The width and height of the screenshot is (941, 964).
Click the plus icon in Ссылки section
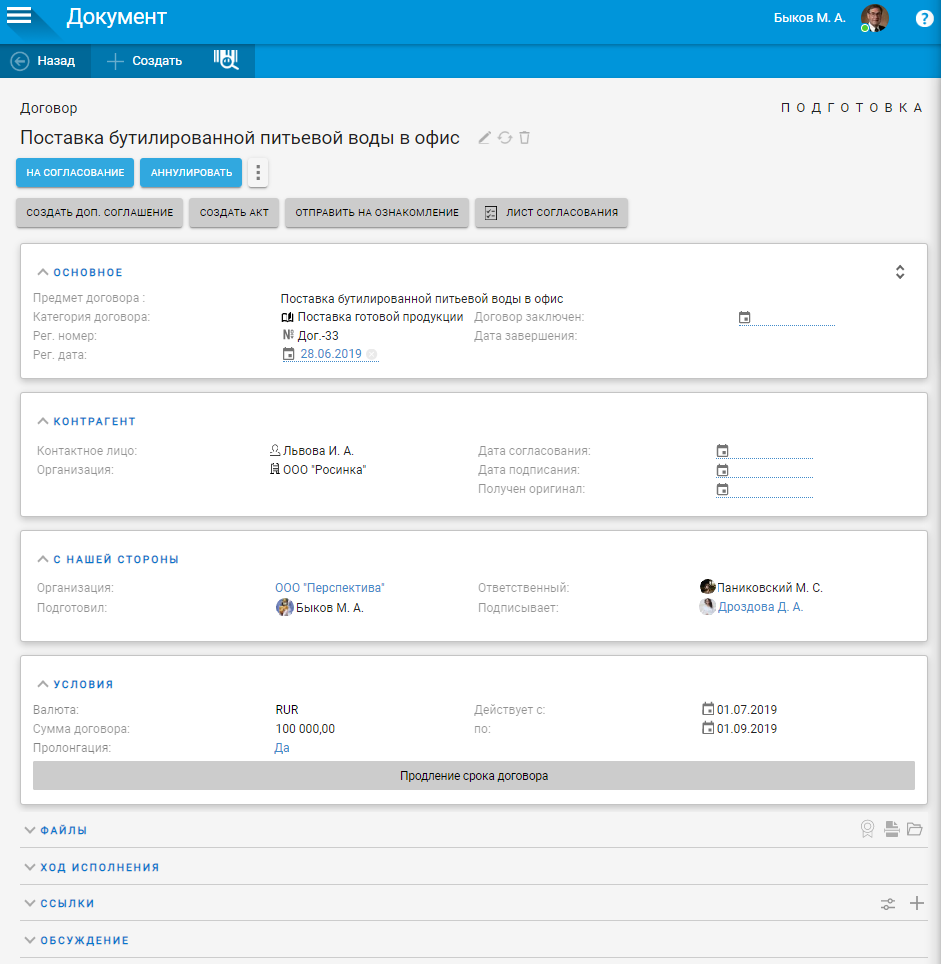916,903
